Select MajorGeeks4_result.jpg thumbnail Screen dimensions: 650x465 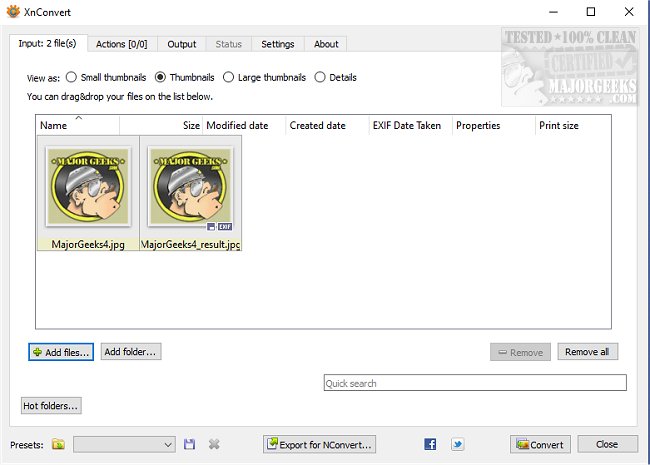191,193
